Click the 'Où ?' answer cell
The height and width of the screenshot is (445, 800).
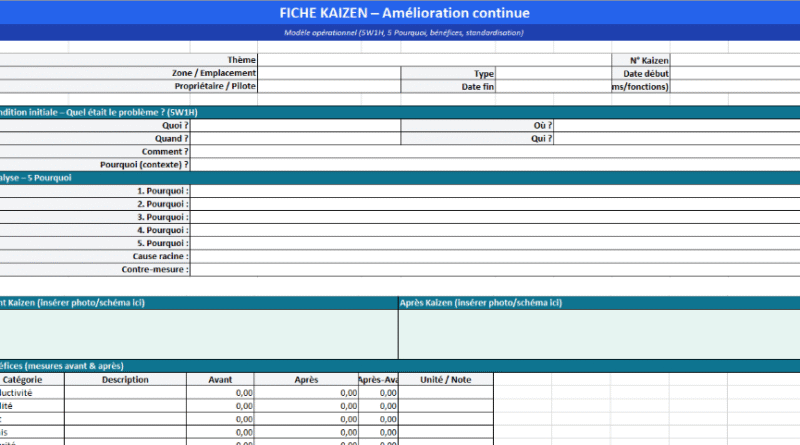pos(677,126)
